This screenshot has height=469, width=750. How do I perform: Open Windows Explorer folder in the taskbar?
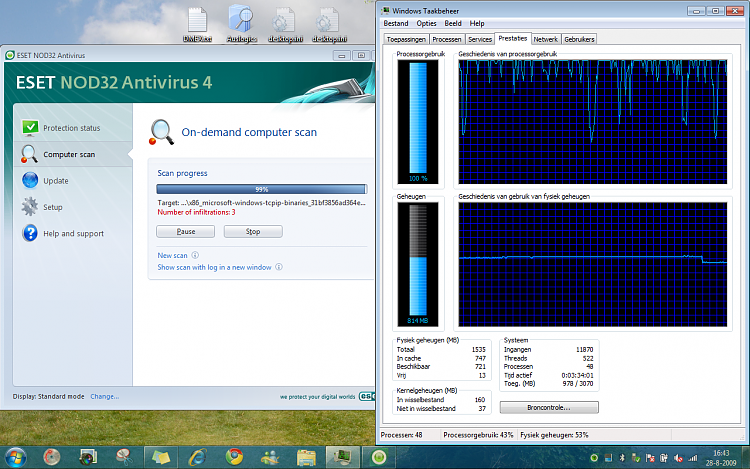coord(306,458)
